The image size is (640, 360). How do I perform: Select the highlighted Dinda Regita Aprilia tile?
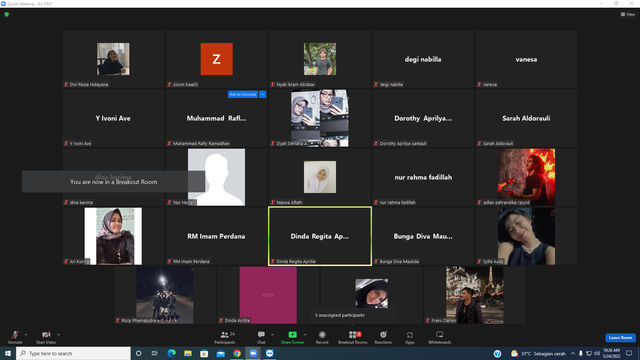pyautogui.click(x=320, y=236)
